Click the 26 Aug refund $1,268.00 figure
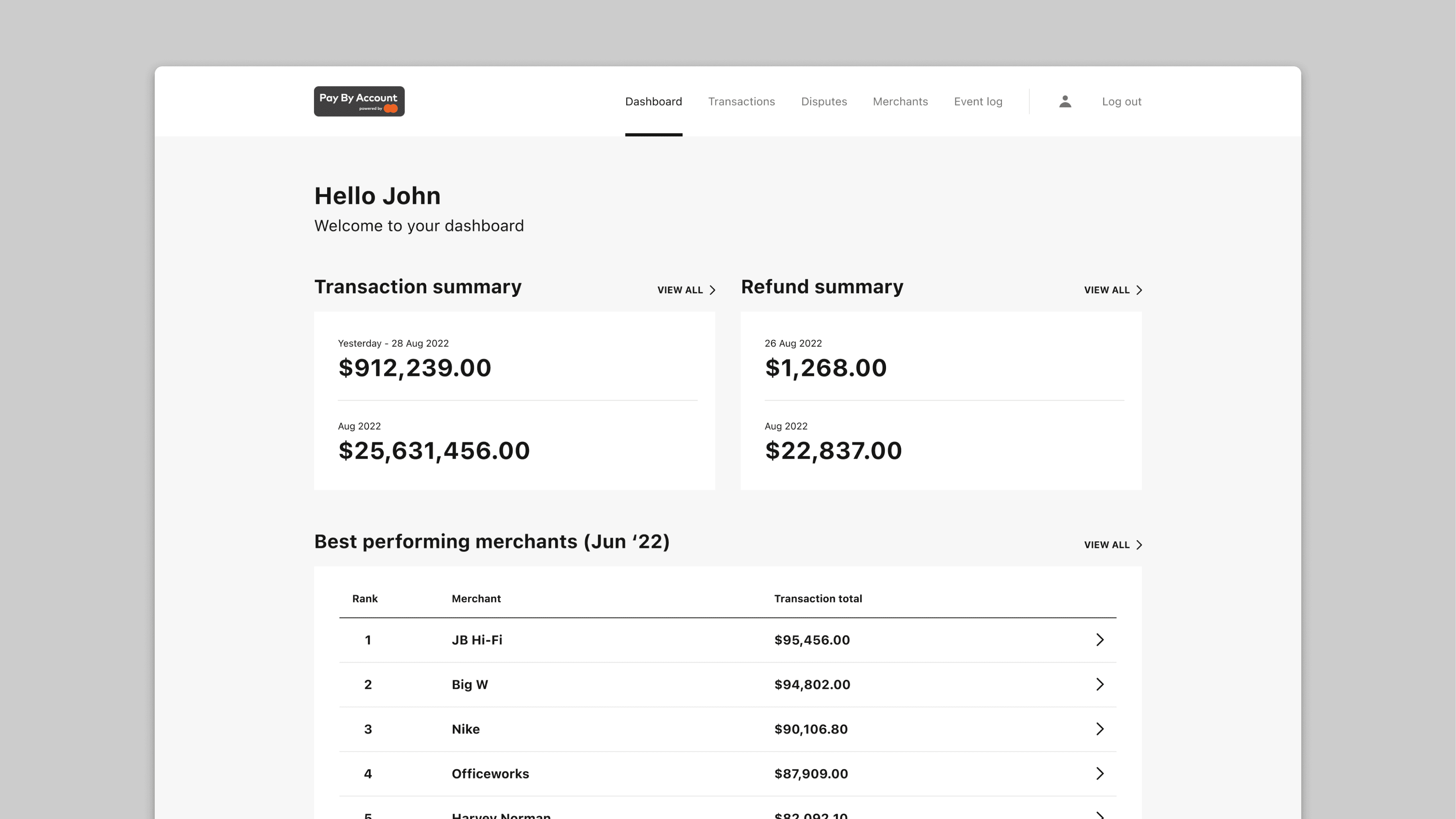 [x=825, y=368]
